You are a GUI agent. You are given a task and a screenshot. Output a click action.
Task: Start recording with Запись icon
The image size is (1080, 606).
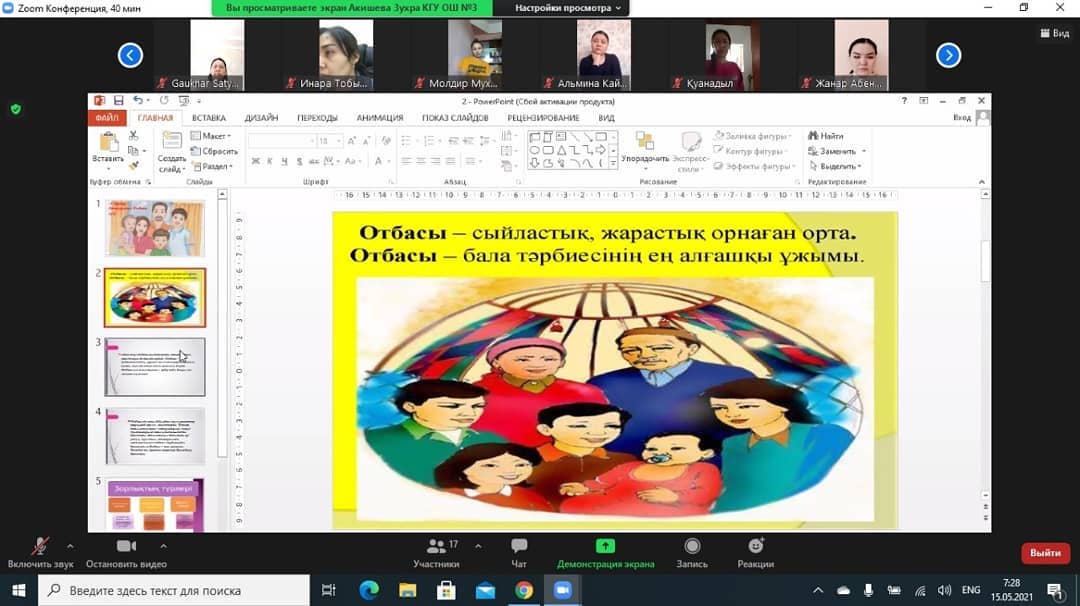click(692, 546)
